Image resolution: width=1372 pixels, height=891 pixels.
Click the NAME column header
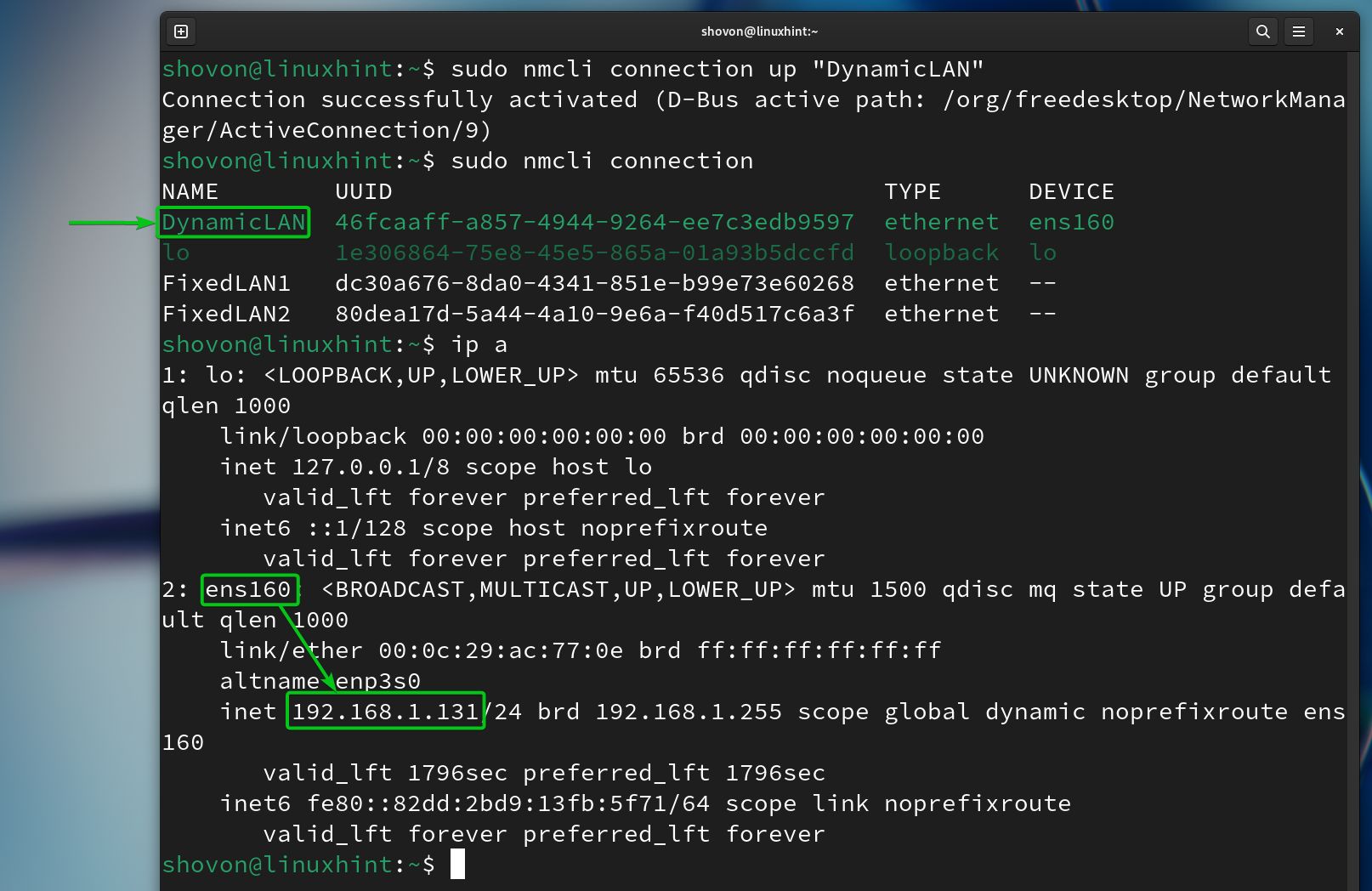[190, 192]
